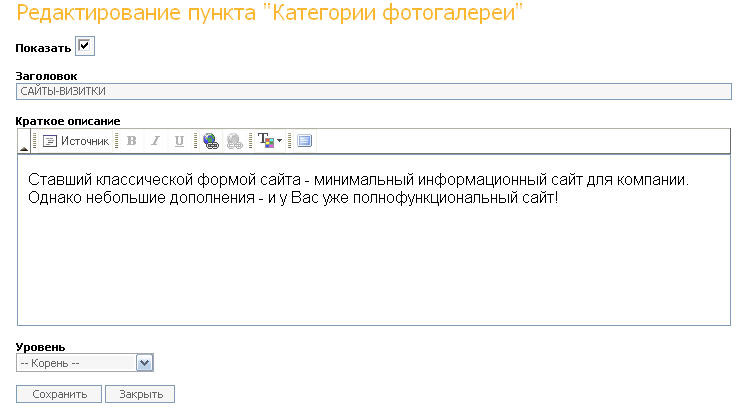
Task: Click the Уровень label
Action: pos(40,347)
